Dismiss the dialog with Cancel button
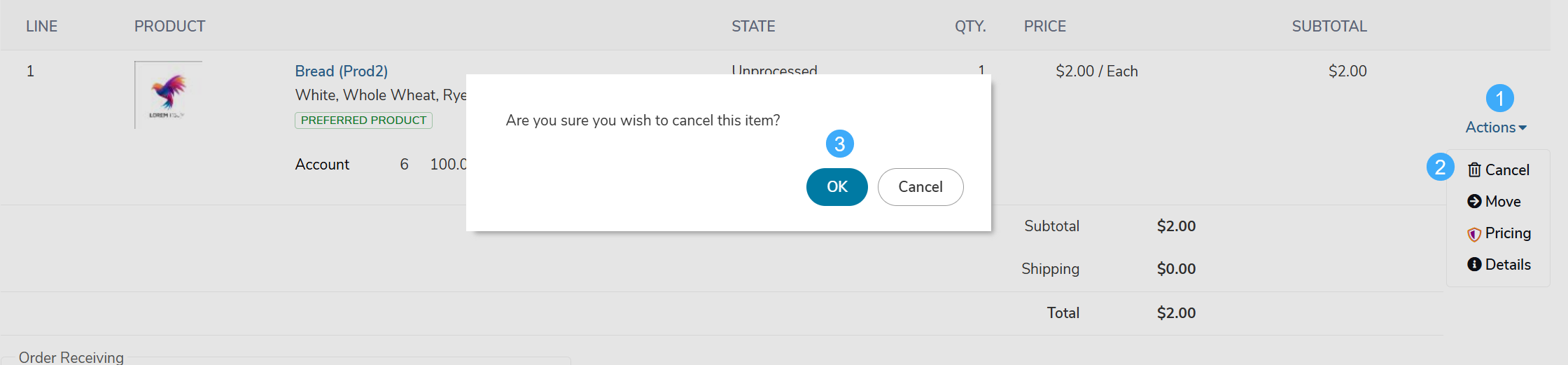This screenshot has width=1568, height=365. (x=920, y=187)
